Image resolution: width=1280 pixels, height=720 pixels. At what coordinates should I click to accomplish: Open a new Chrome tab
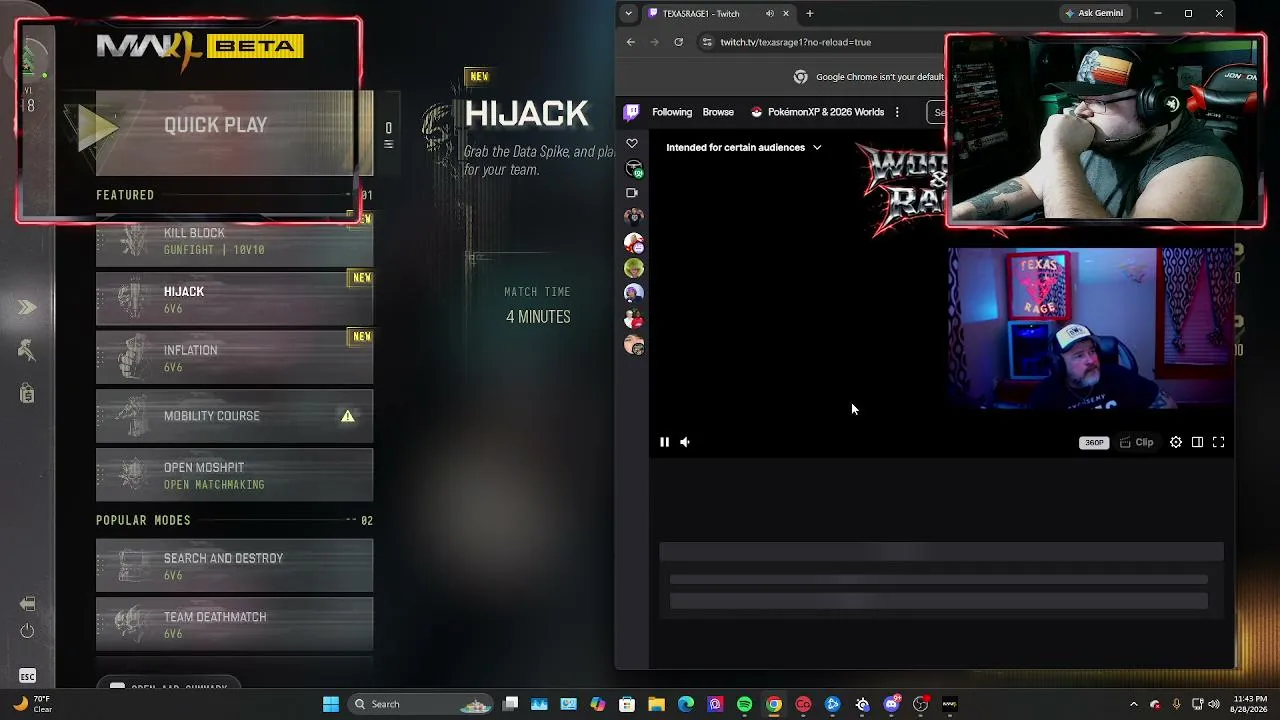810,13
